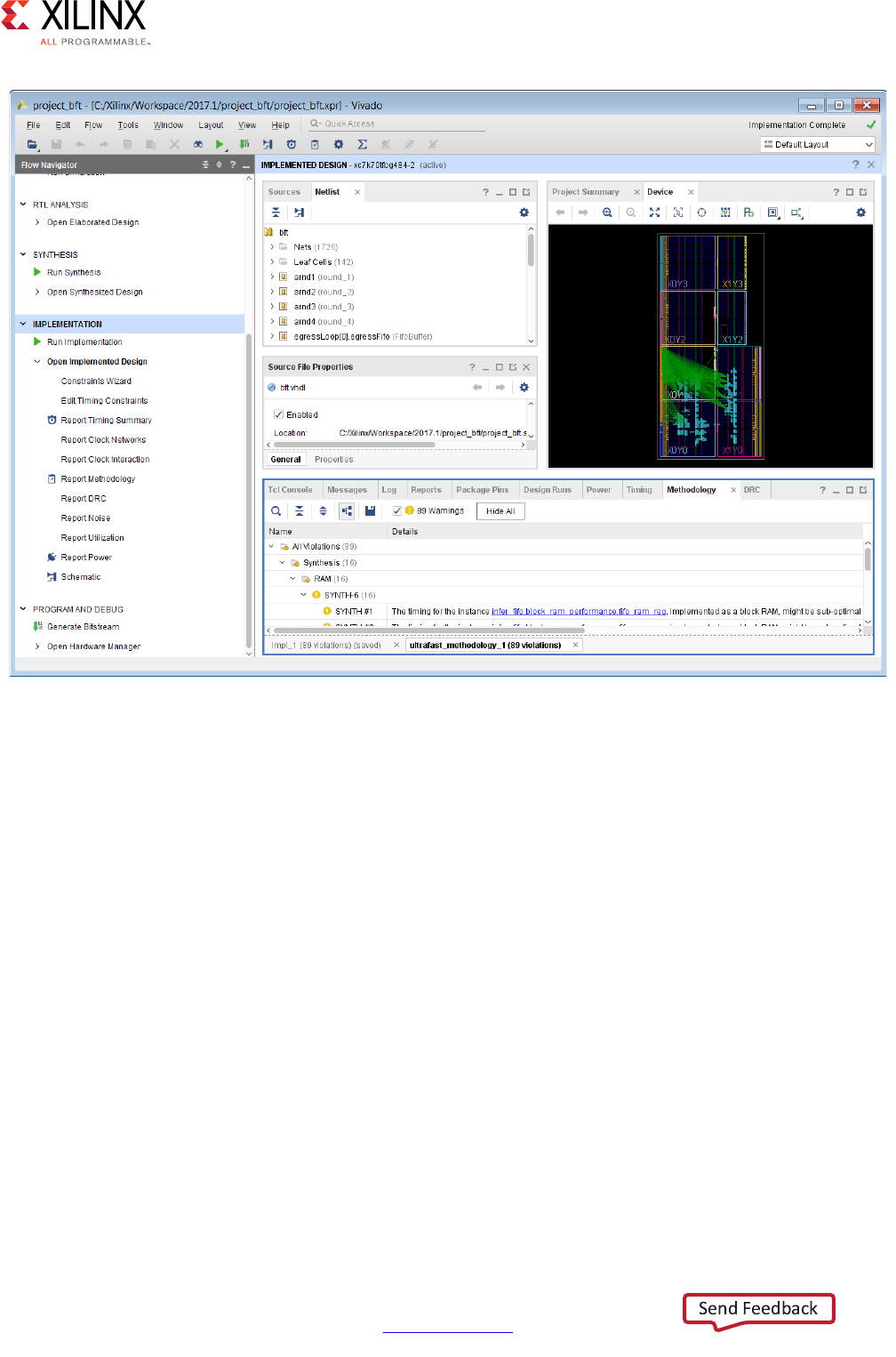Expand the arnd1 (round_1) cell
The image size is (896, 1357).
point(272,277)
